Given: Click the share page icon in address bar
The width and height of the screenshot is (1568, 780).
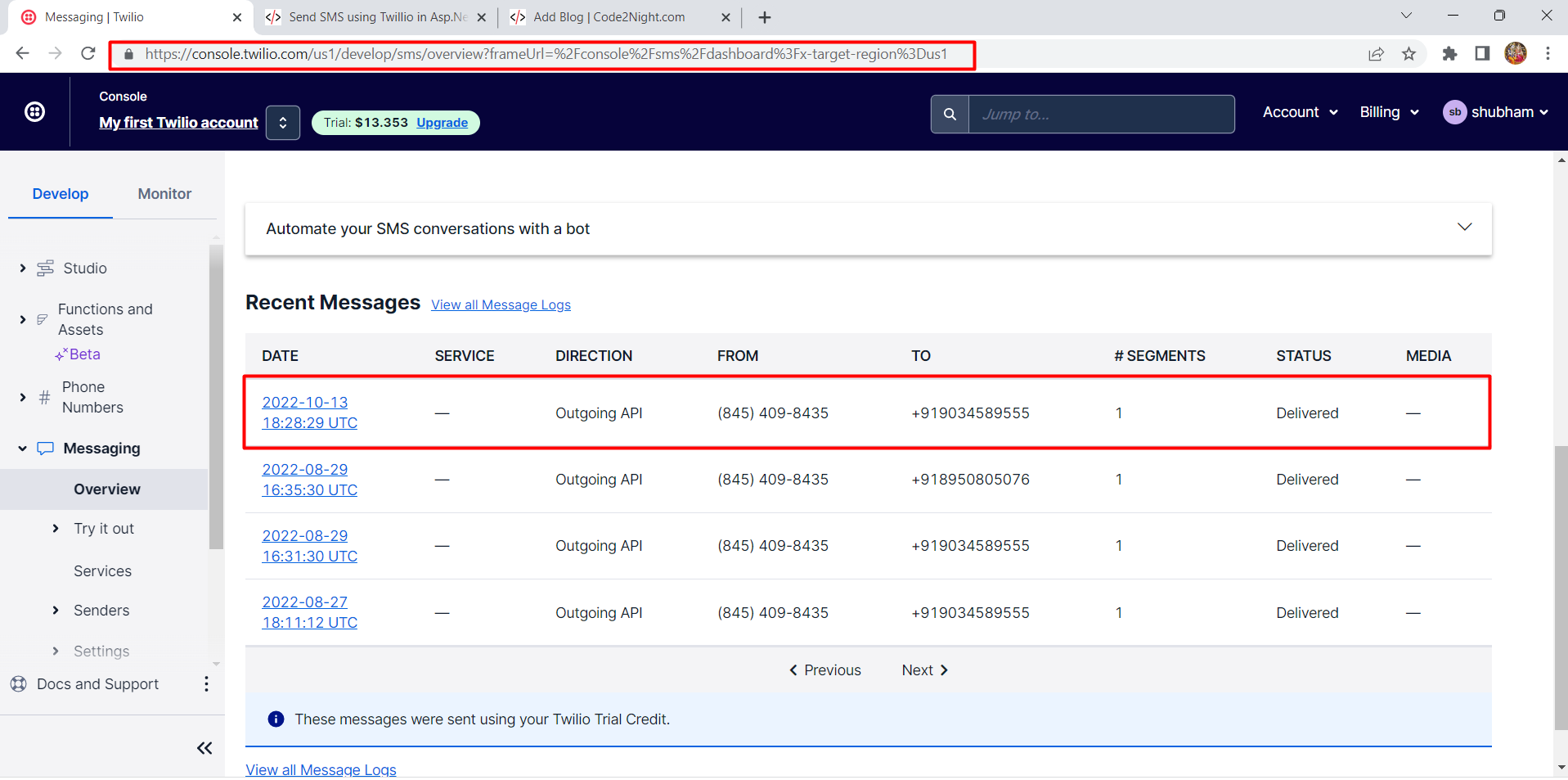Looking at the screenshot, I should [x=1376, y=54].
